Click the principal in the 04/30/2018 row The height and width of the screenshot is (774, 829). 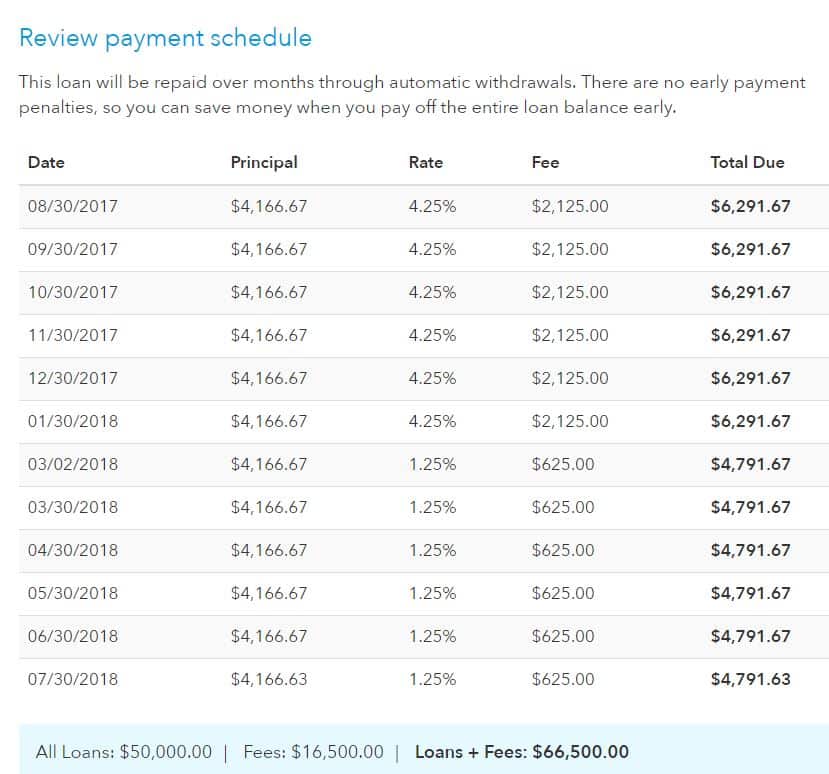tap(269, 550)
